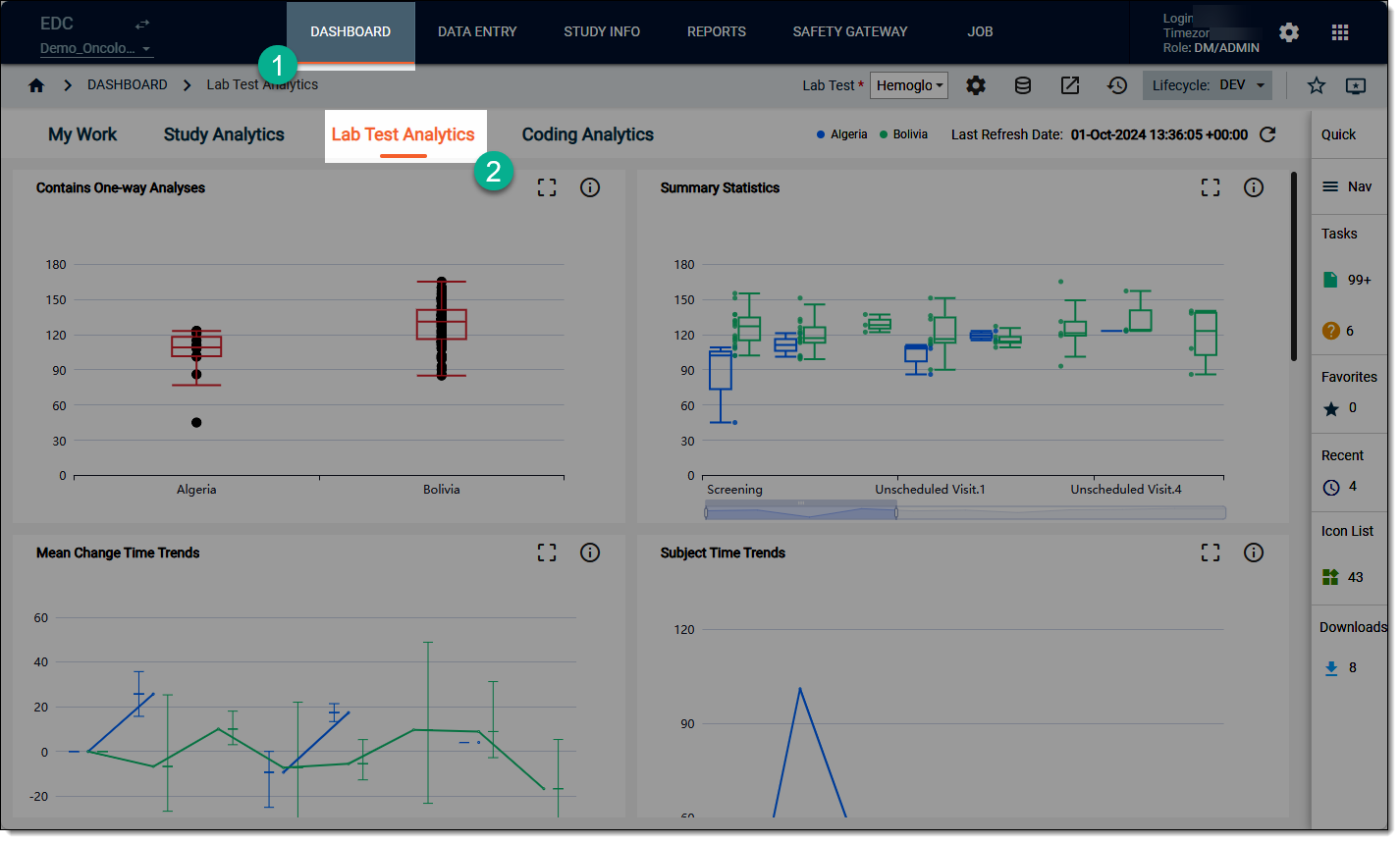Viewport: 1400px width, 842px height.
Task: Switch to My Work tab
Action: pyautogui.click(x=82, y=134)
